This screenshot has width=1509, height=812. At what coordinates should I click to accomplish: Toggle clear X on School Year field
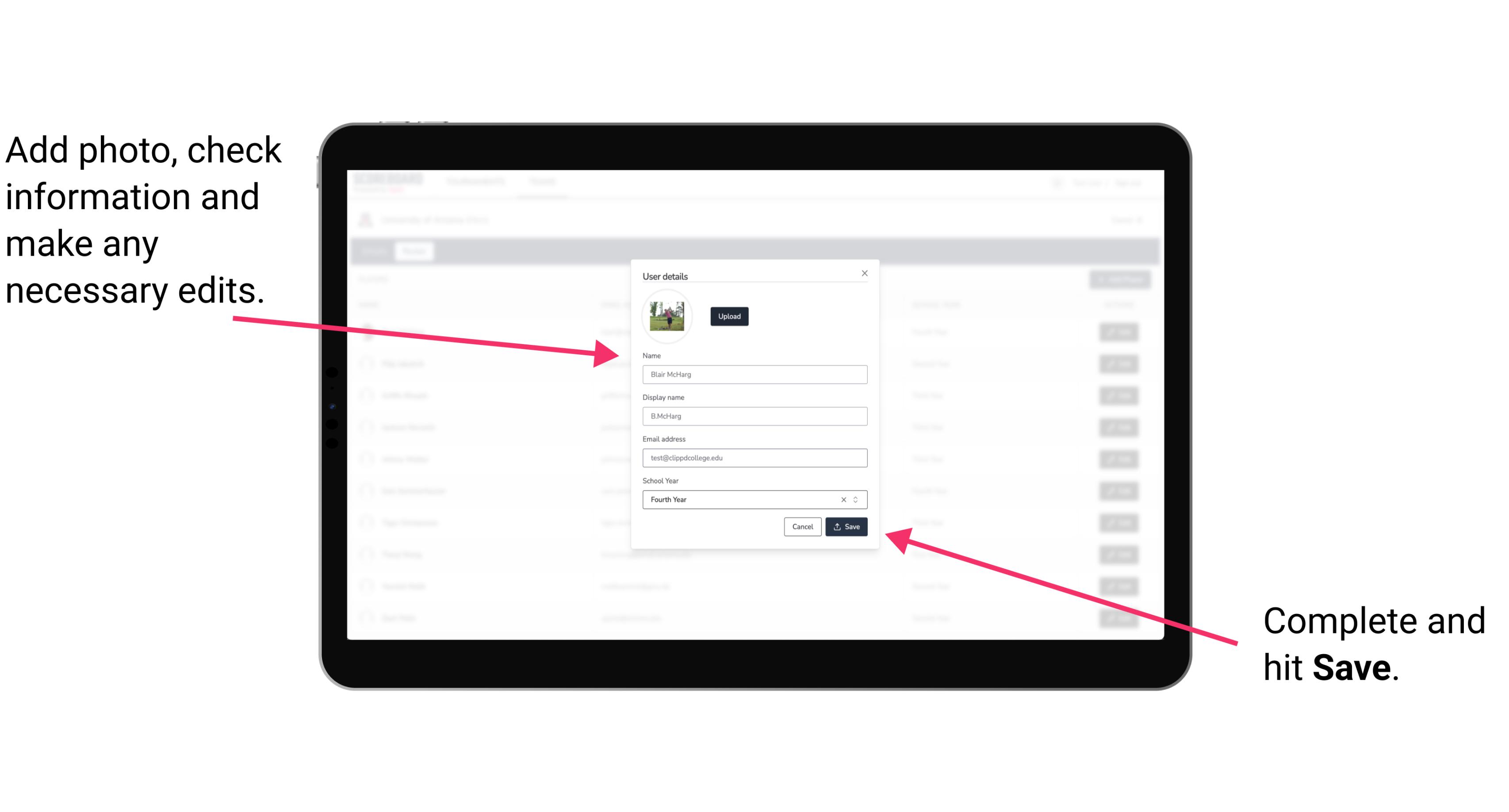click(843, 499)
